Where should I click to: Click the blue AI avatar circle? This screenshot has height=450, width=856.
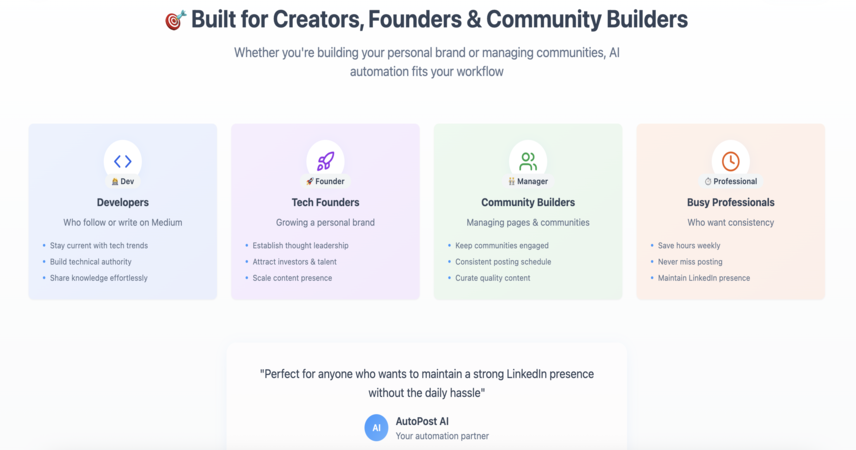[x=376, y=428]
